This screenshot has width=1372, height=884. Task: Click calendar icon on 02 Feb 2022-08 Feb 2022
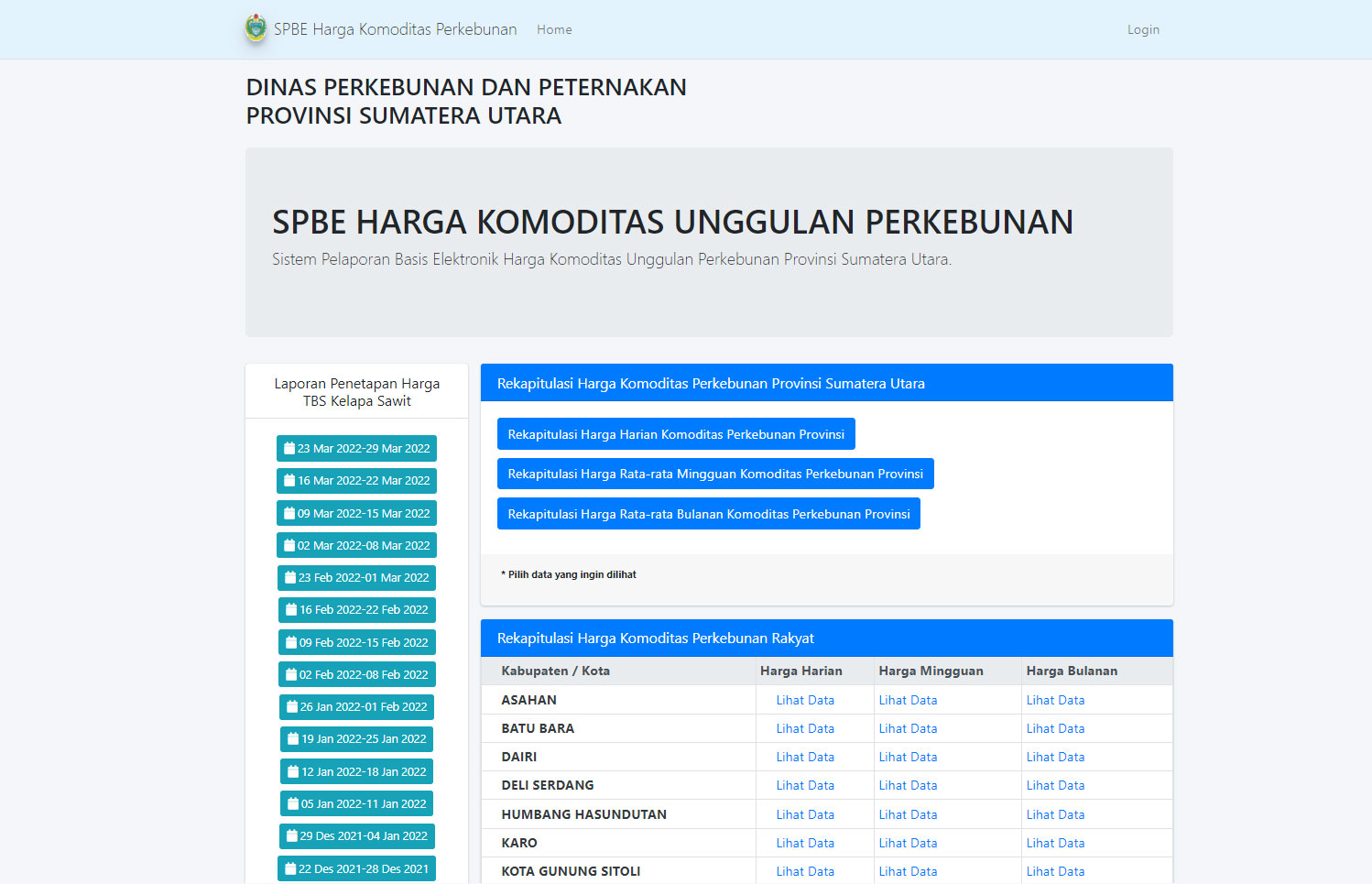[291, 675]
